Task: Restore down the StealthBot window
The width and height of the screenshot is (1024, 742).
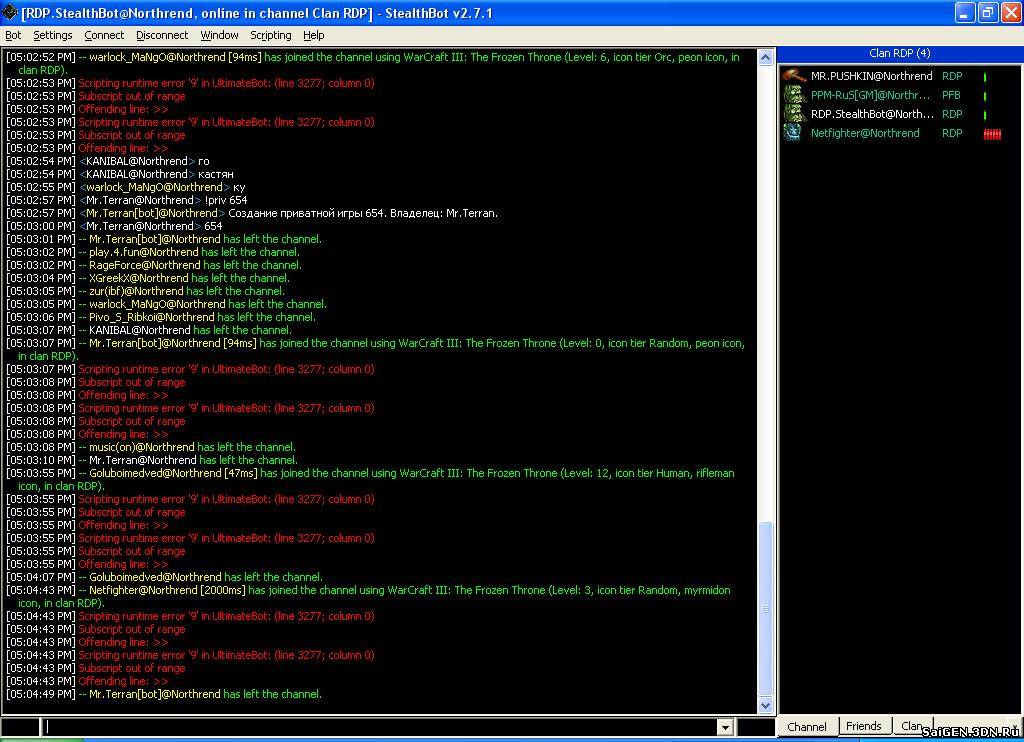Action: (988, 12)
